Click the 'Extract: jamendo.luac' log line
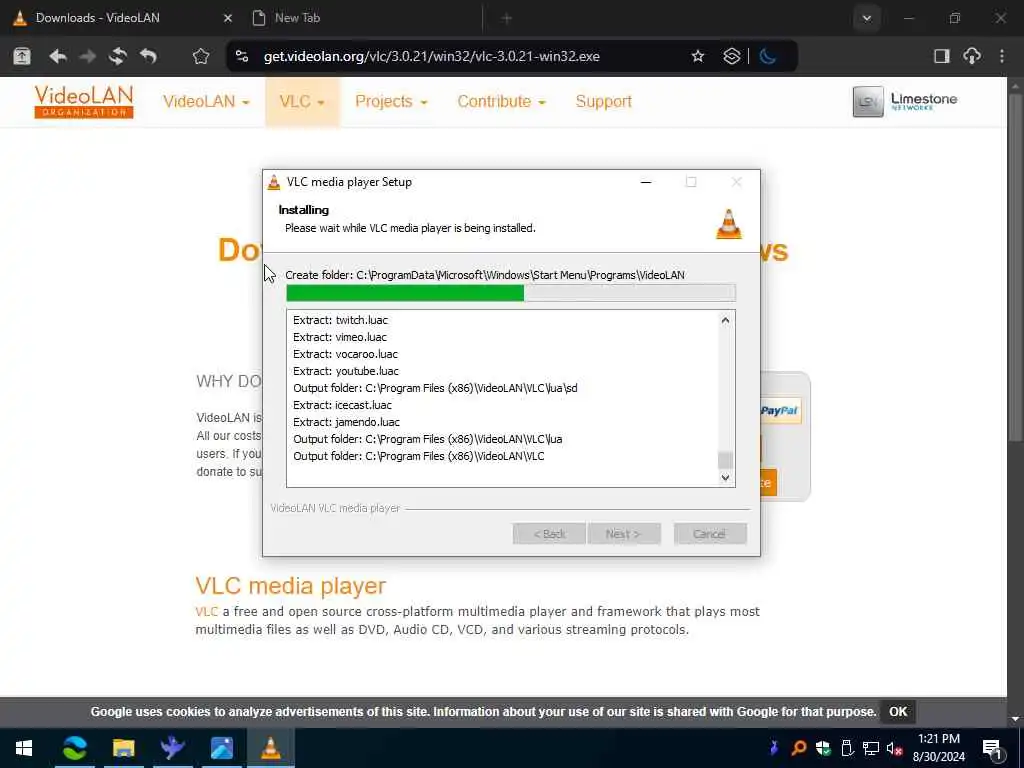The height and width of the screenshot is (768, 1024). click(346, 422)
